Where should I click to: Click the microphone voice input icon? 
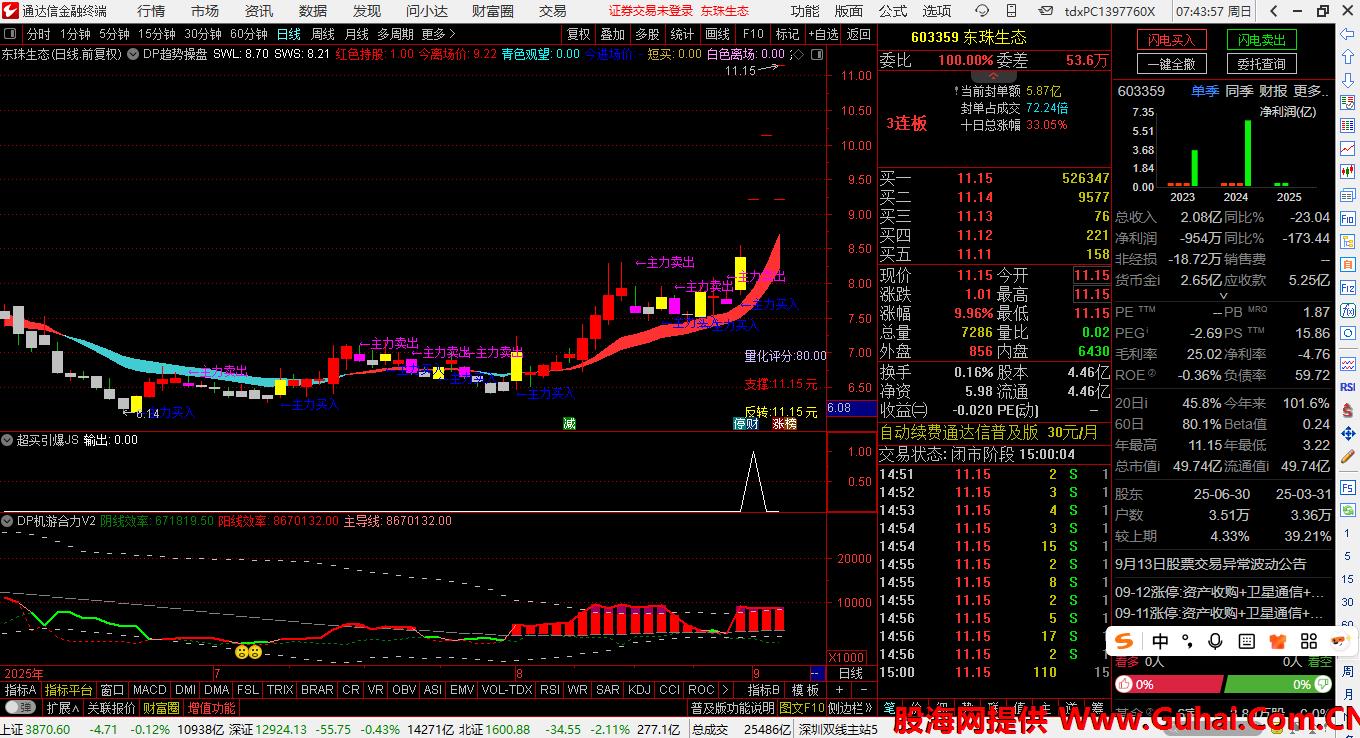coord(1215,641)
